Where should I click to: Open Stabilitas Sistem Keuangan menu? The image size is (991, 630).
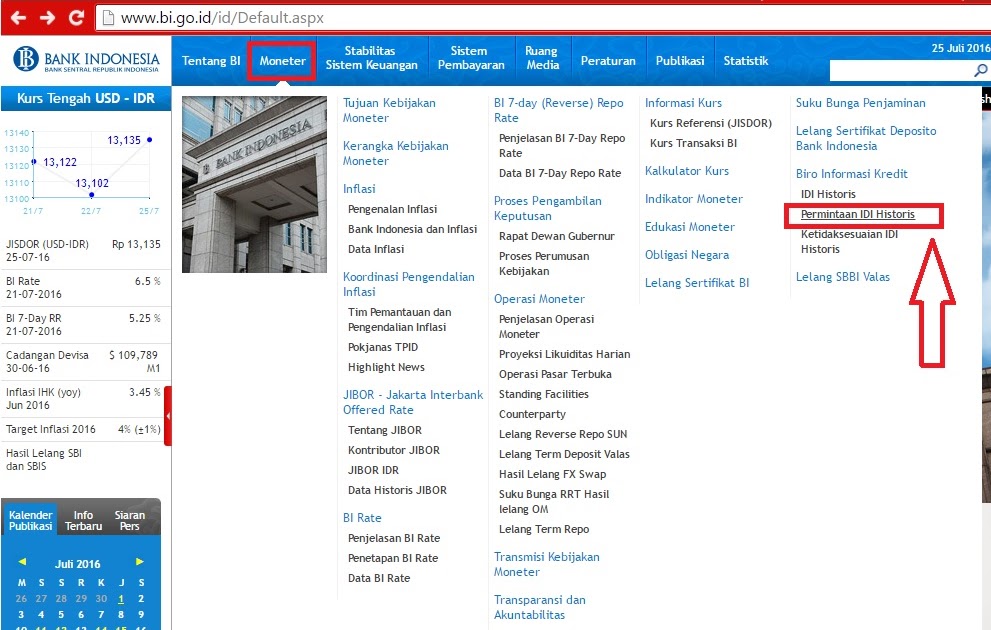(x=372, y=58)
